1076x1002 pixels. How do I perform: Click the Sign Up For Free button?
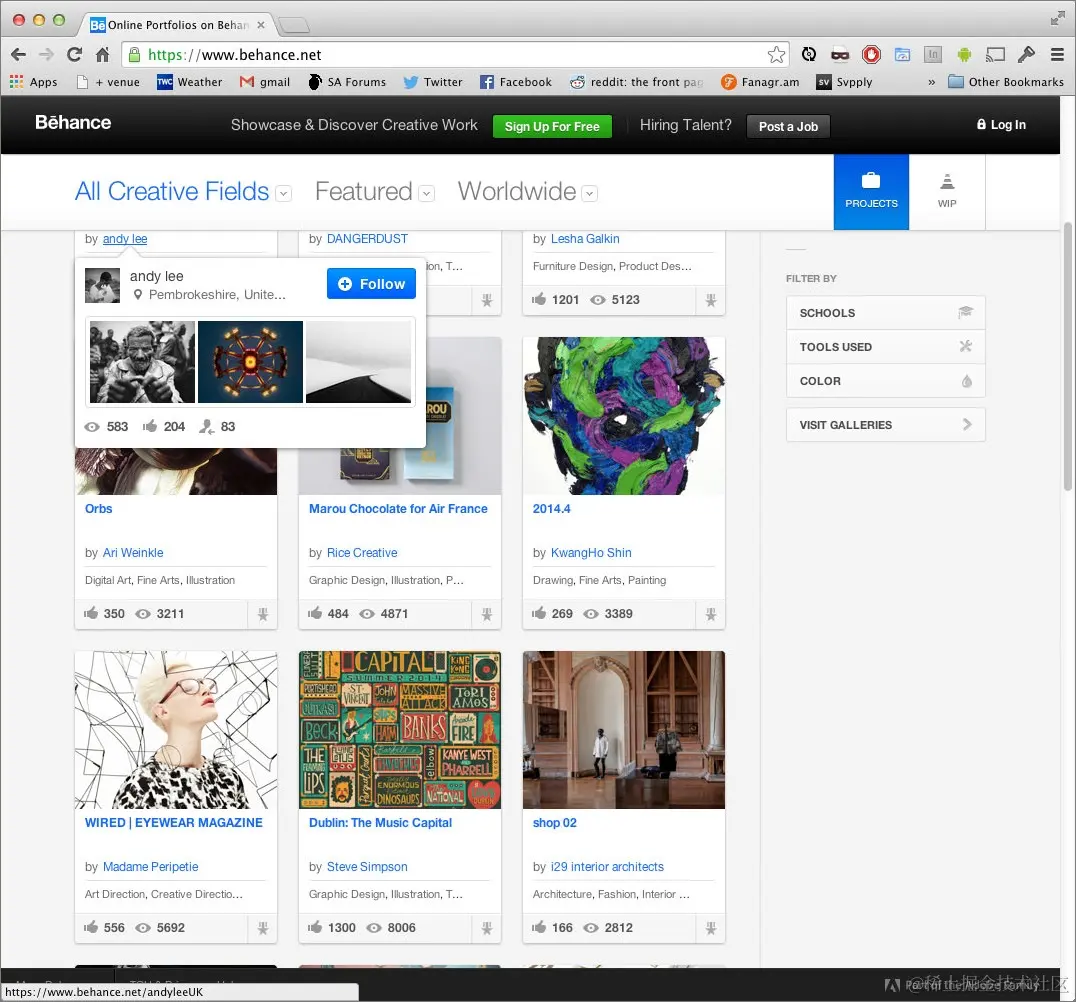(552, 126)
